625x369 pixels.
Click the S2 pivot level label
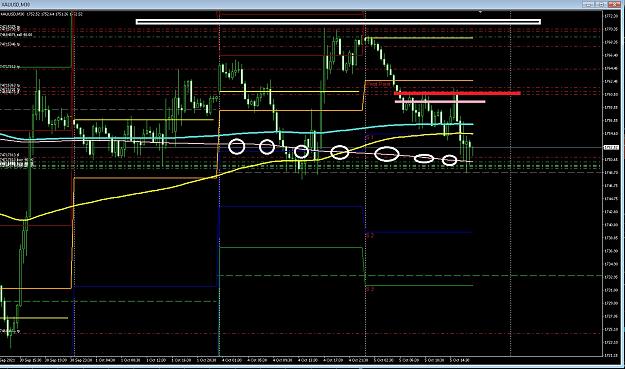(x=369, y=236)
